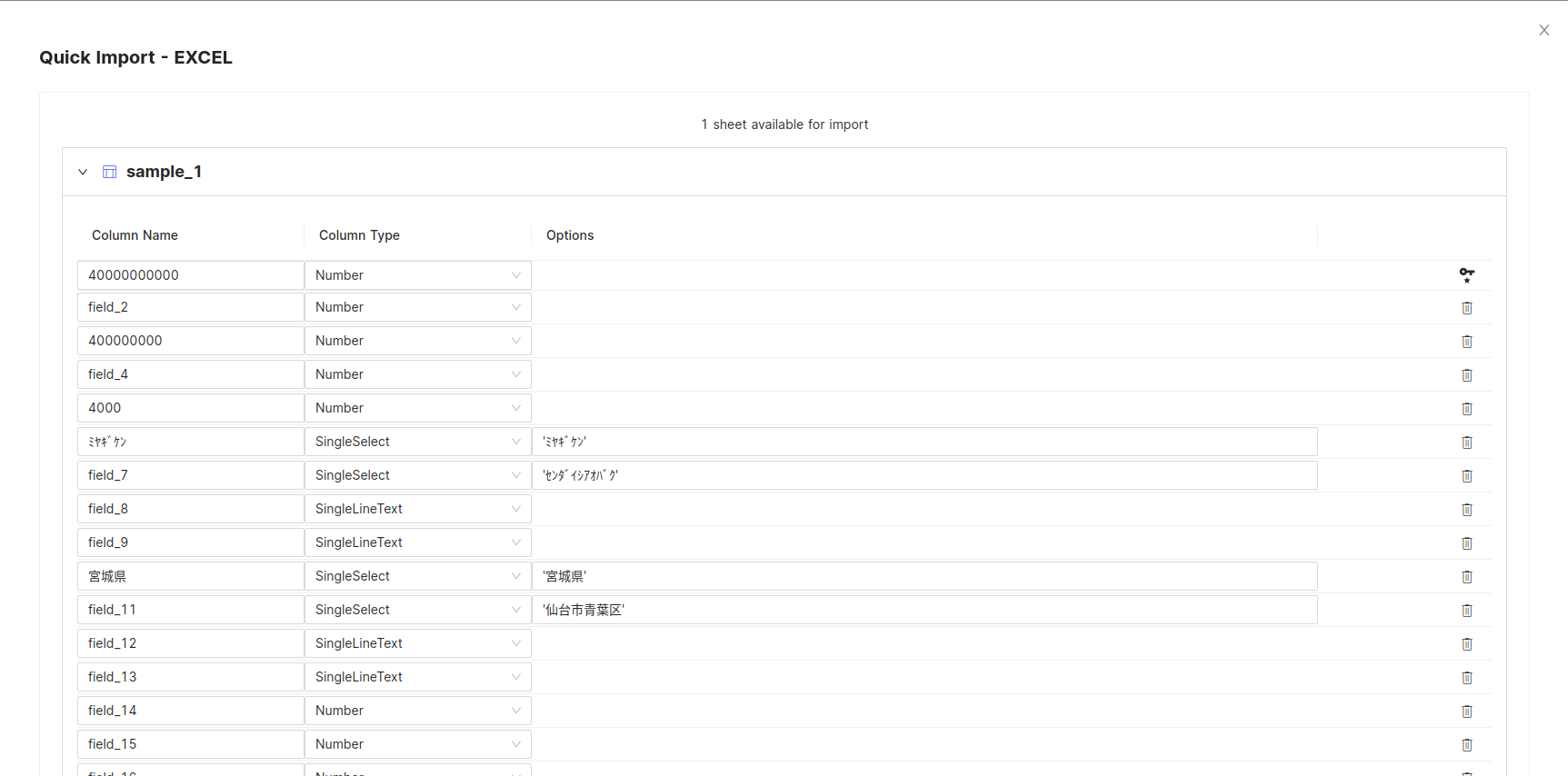Click the options field for ﾐﾔｷﾞｹﾝ column
This screenshot has width=1568, height=776.
(x=924, y=442)
